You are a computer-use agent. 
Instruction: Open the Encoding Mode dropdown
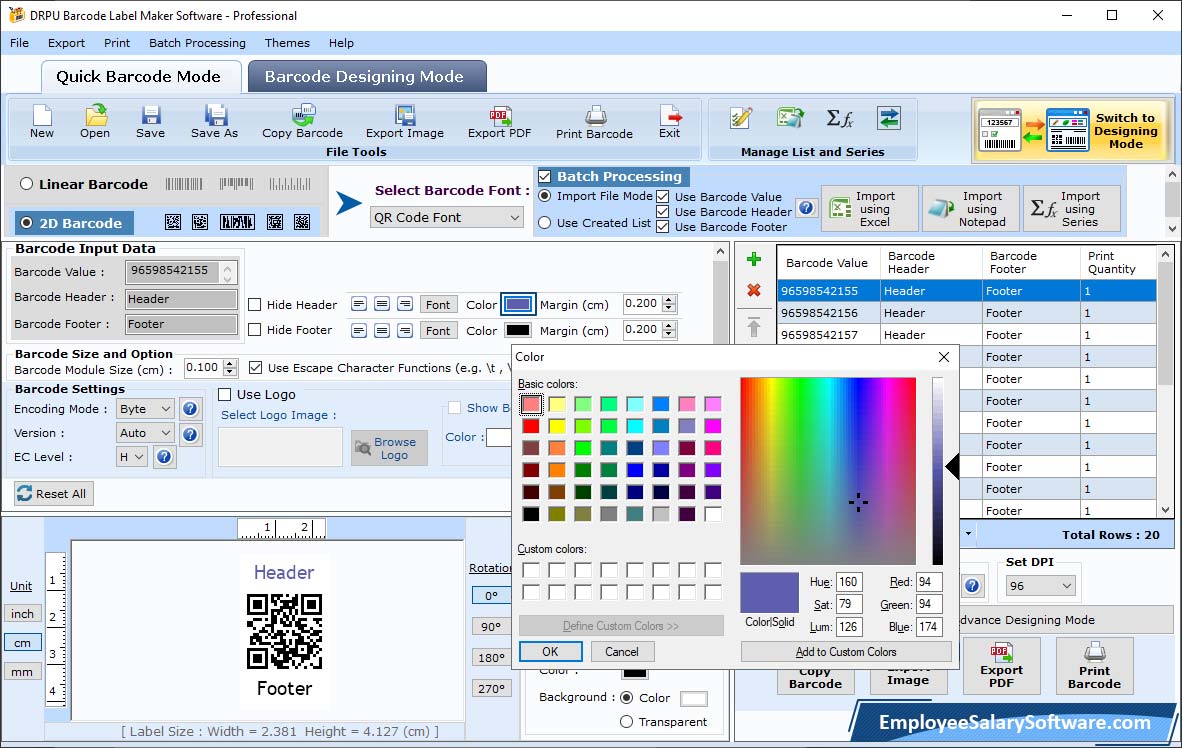[x=146, y=409]
